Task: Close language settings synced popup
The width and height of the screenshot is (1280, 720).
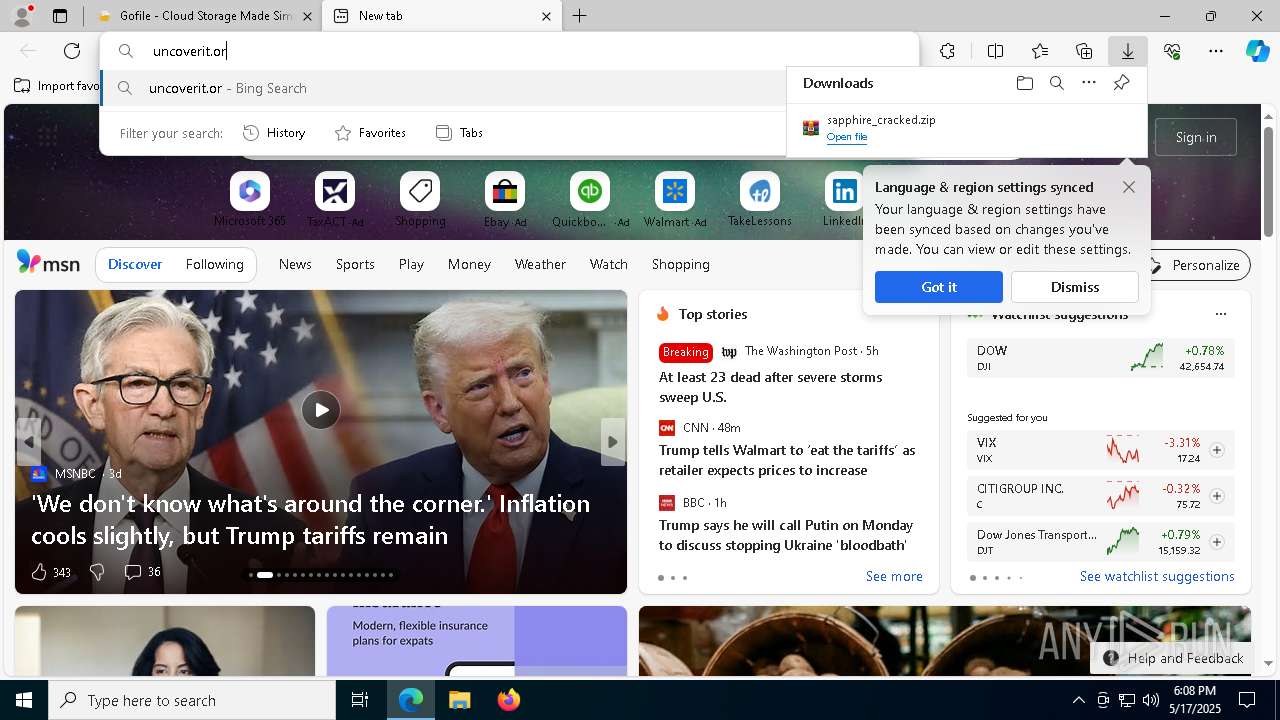Action: tap(1129, 187)
